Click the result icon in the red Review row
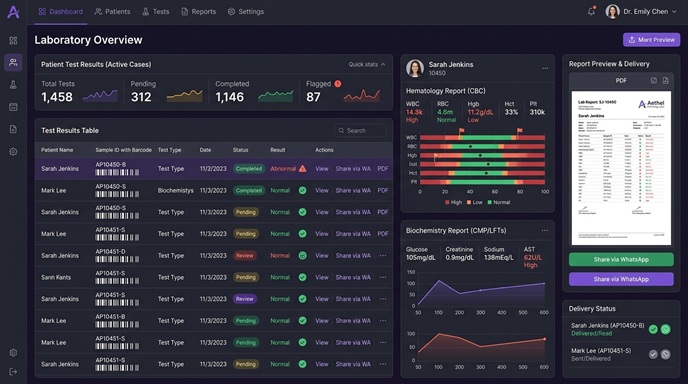Screen dimensions: 688x384 [303, 255]
